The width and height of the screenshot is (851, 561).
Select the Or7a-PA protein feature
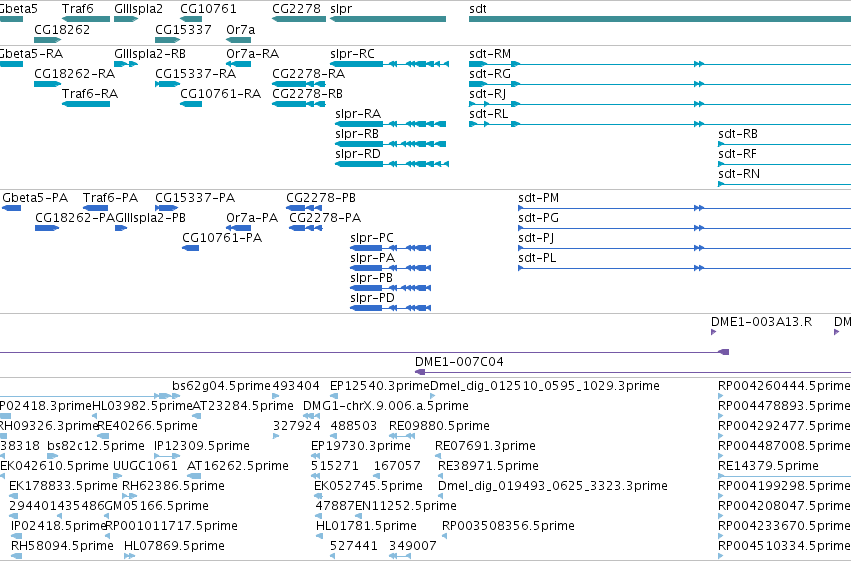click(238, 228)
